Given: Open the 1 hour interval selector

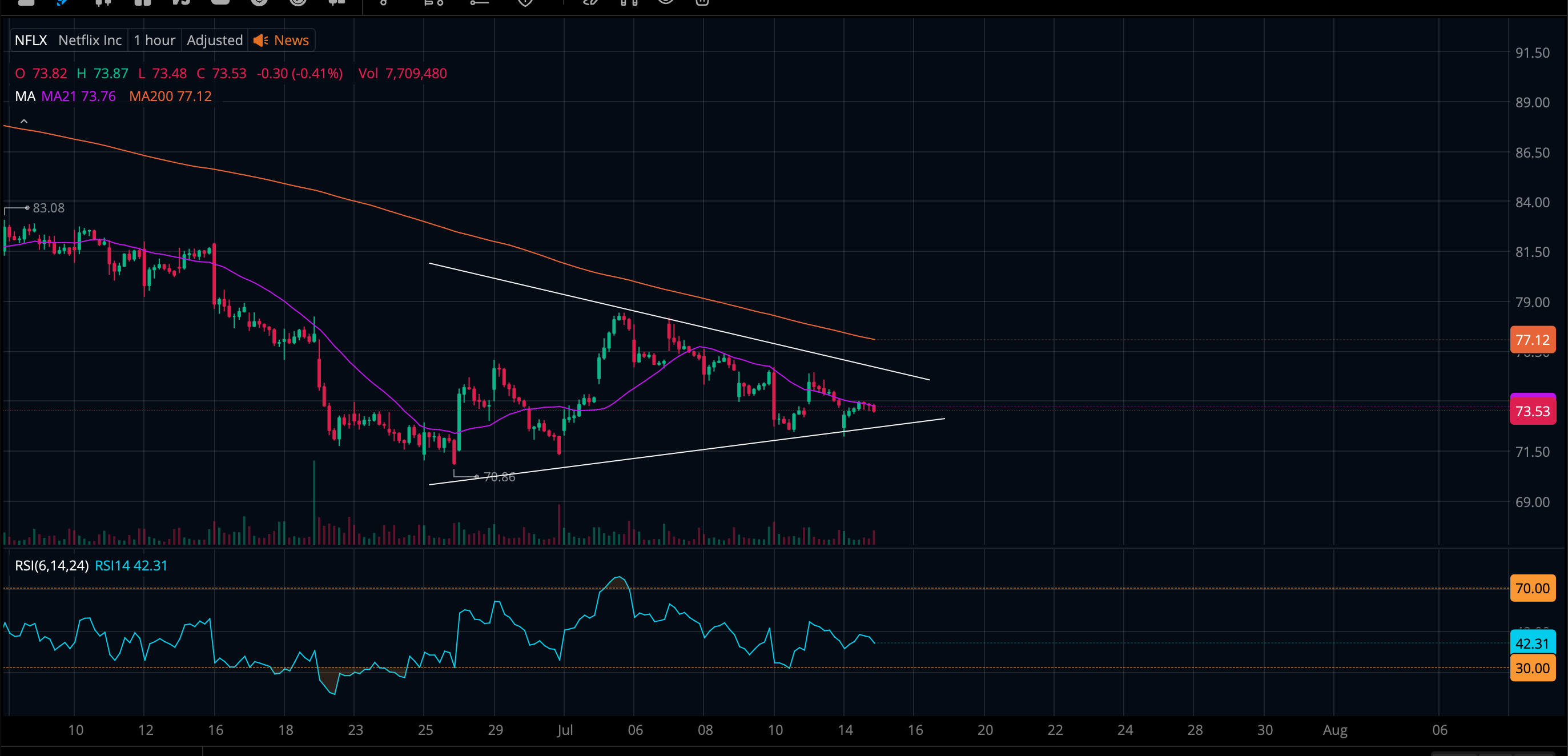Looking at the screenshot, I should [155, 40].
